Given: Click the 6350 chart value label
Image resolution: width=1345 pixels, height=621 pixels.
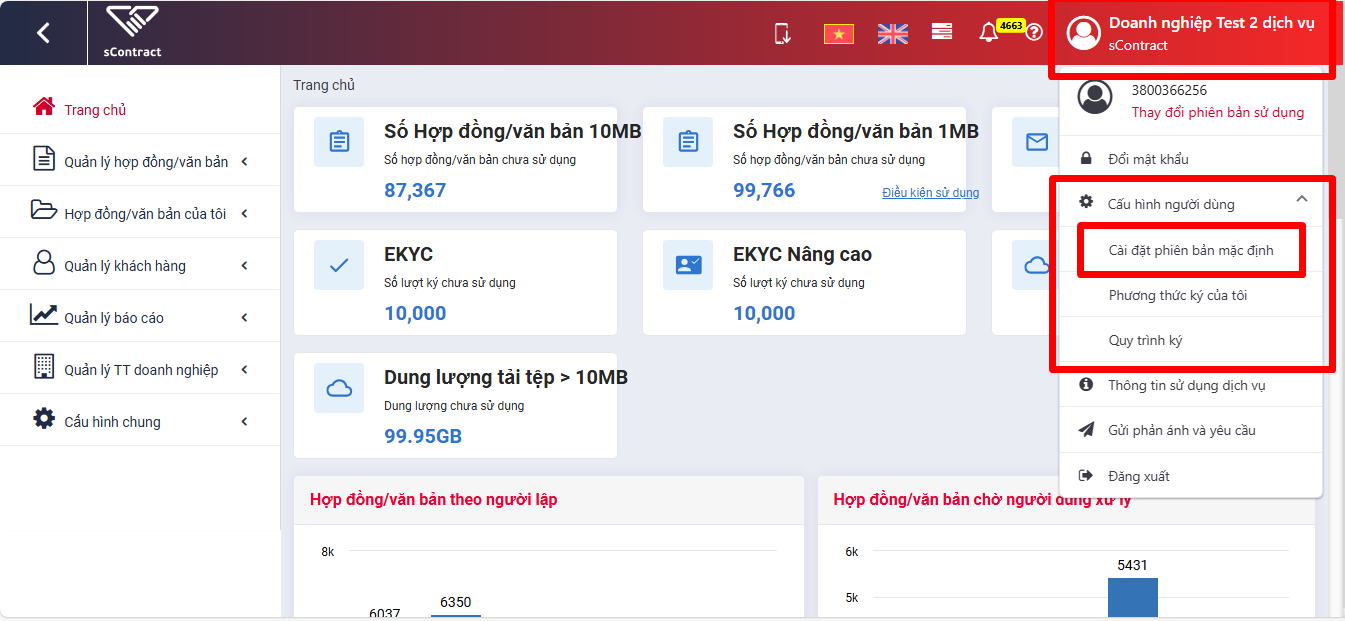Looking at the screenshot, I should pyautogui.click(x=455, y=602).
